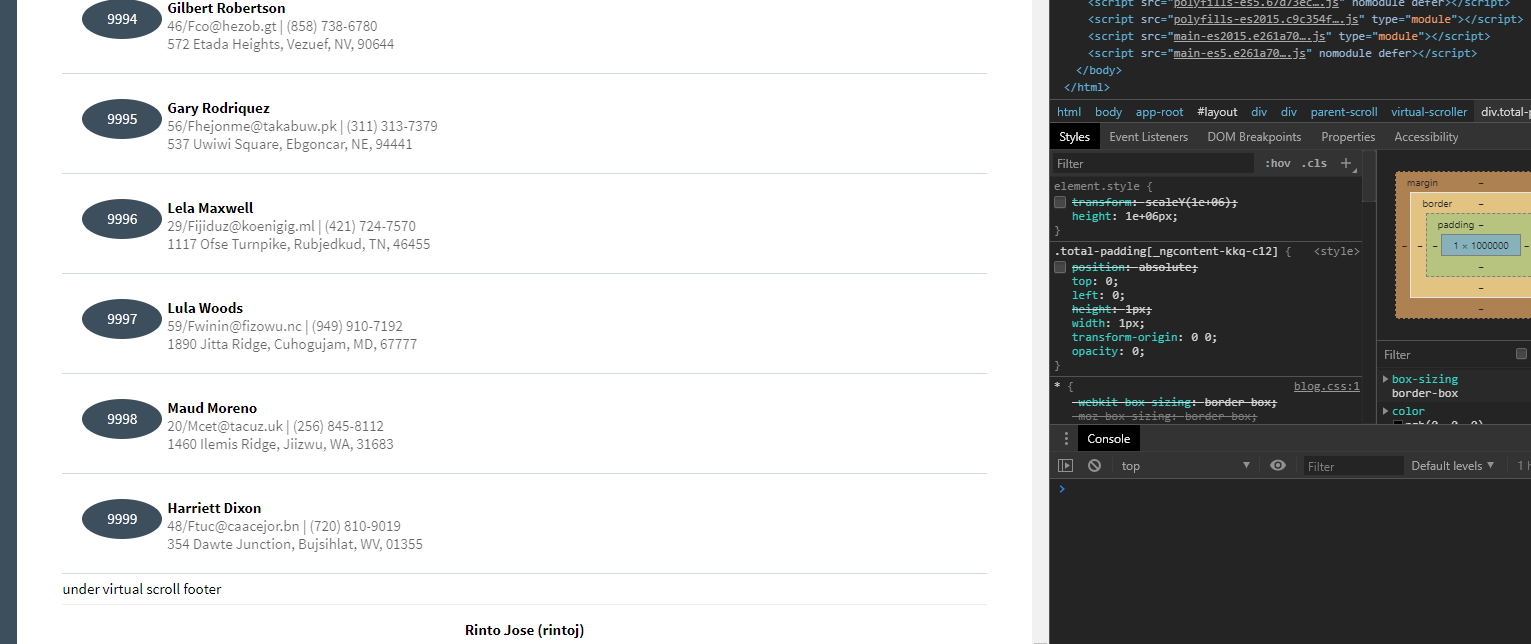Click the under virtual scroll footer text
Image resolution: width=1531 pixels, height=644 pixels.
tap(142, 589)
